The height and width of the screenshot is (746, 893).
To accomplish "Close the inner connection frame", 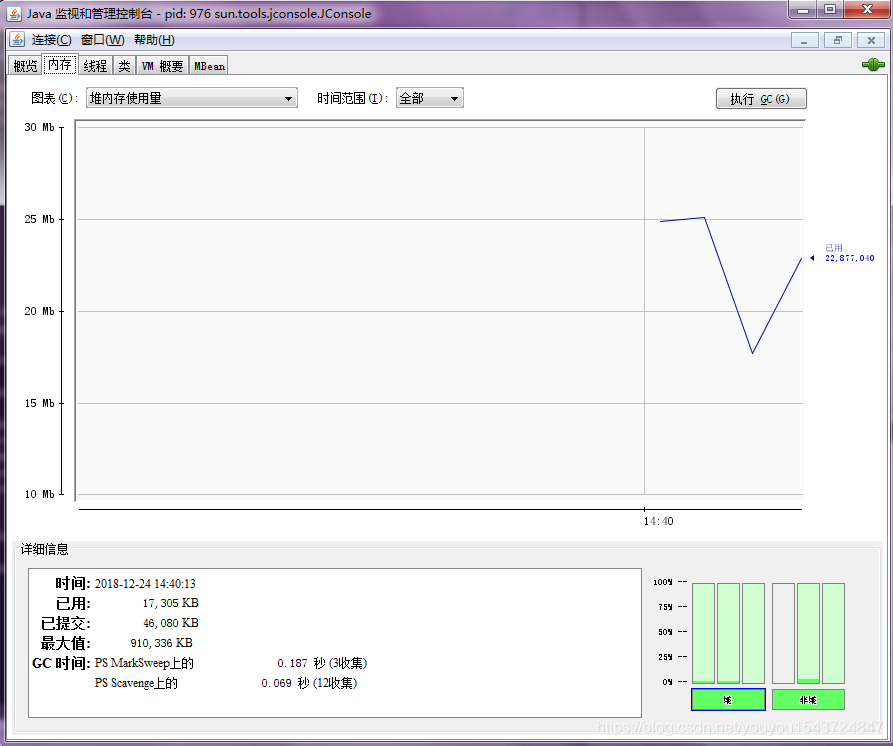I will (x=870, y=40).
